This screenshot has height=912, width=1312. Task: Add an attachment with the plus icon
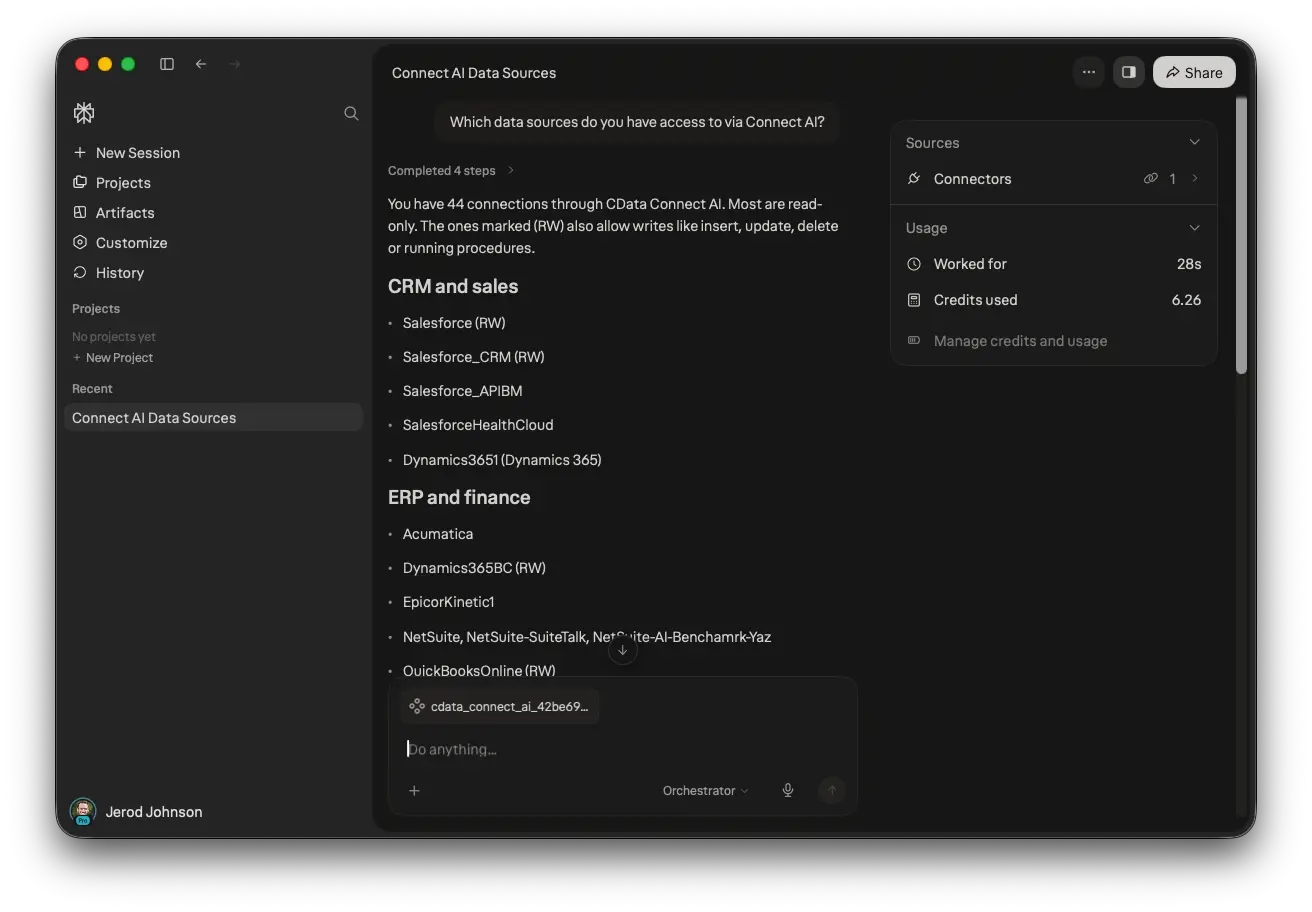414,791
